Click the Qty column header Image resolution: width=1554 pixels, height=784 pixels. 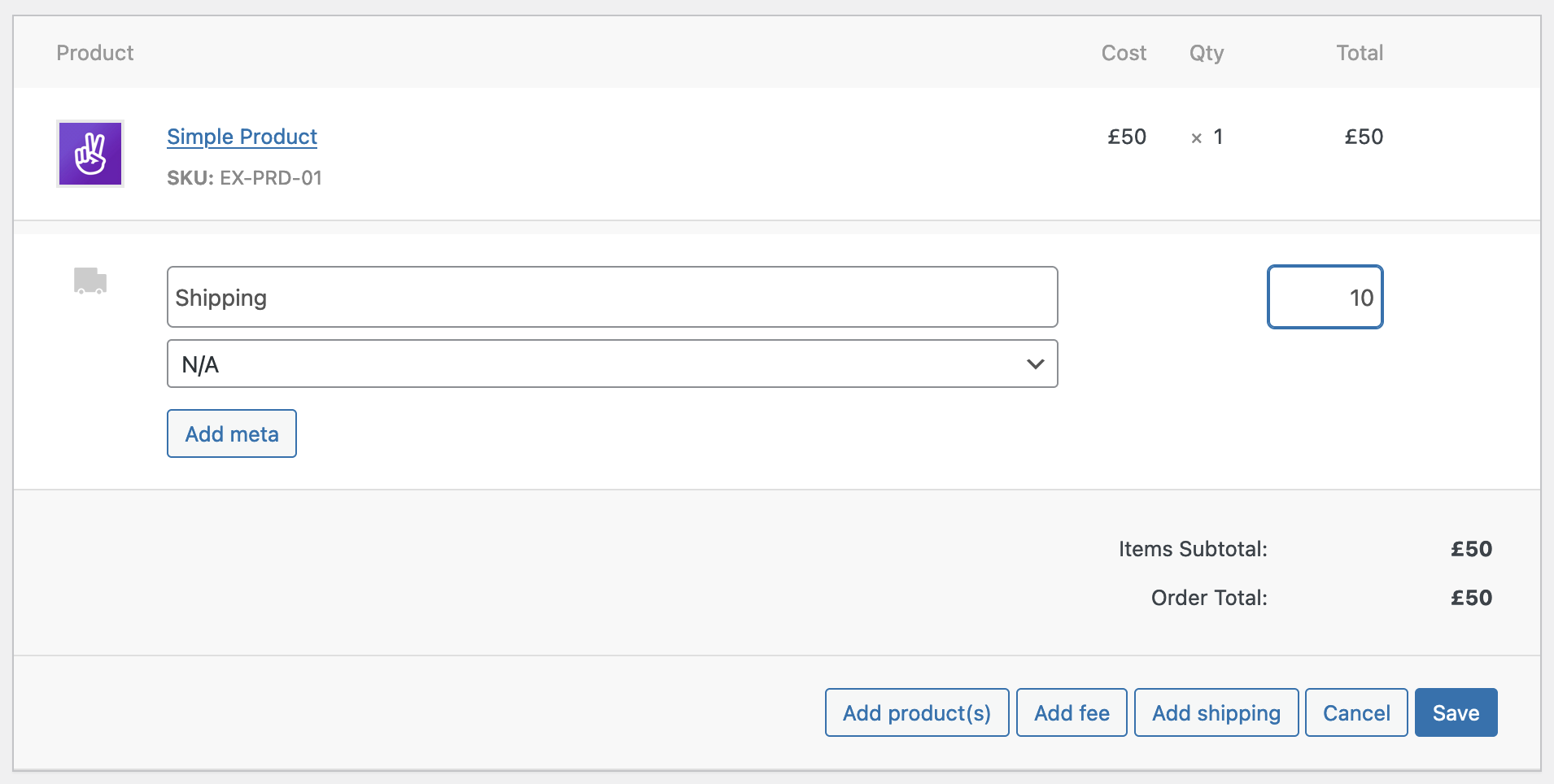(x=1205, y=52)
